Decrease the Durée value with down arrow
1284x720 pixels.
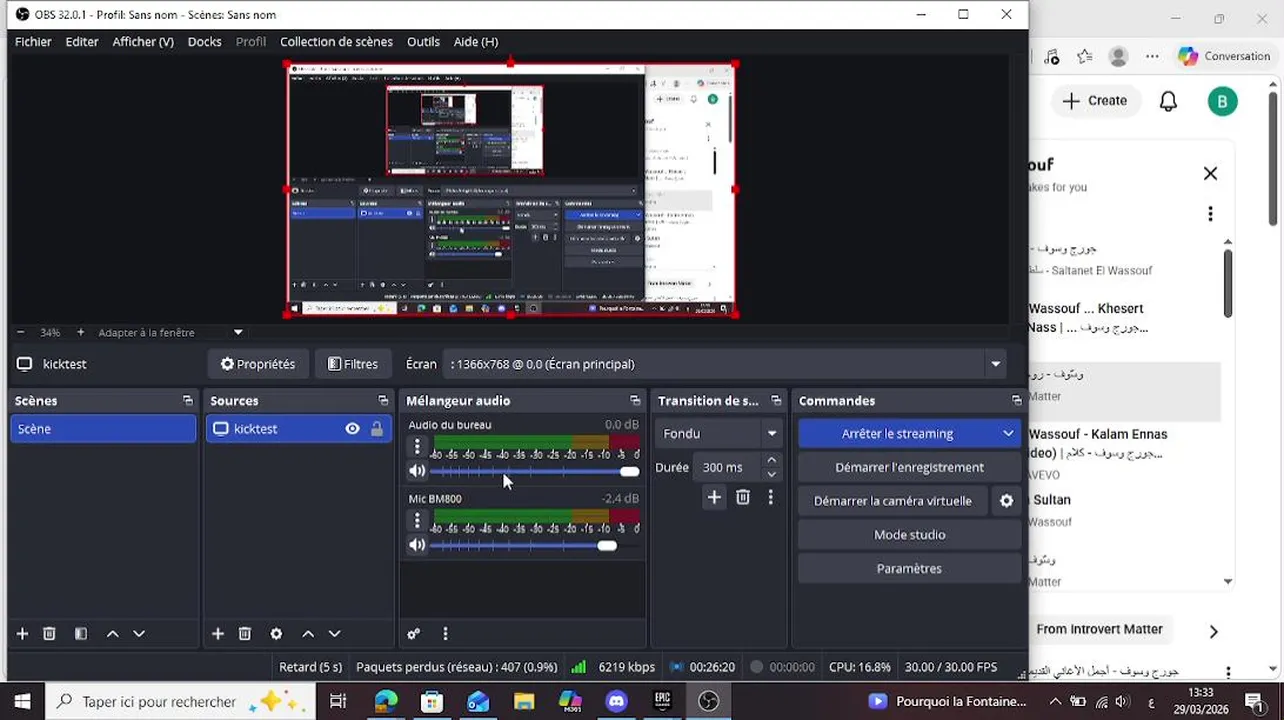click(771, 474)
